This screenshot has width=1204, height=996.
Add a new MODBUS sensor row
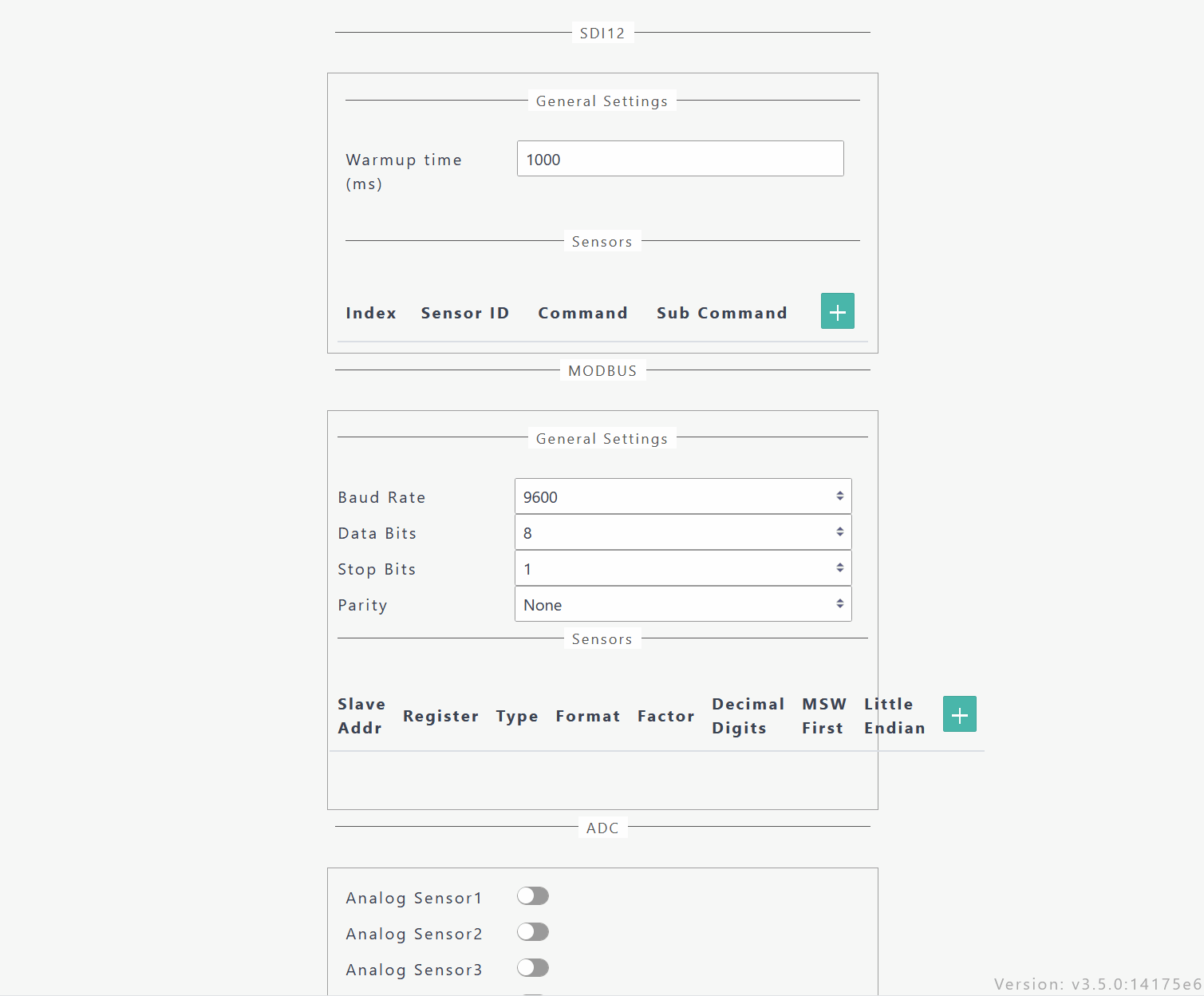point(959,714)
